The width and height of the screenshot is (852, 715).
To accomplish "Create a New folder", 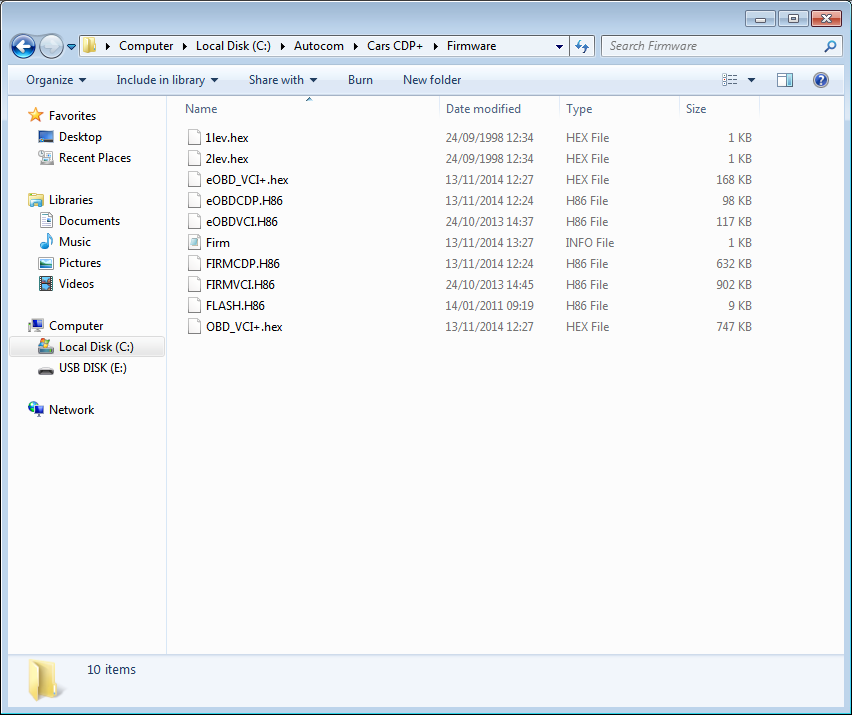I will [x=432, y=80].
